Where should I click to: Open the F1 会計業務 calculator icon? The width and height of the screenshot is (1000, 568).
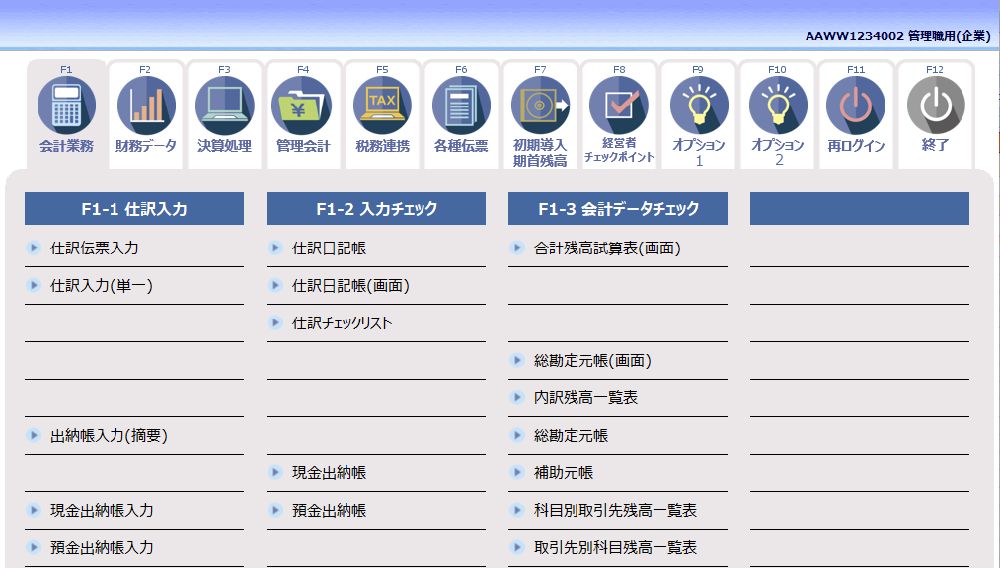coord(66,105)
